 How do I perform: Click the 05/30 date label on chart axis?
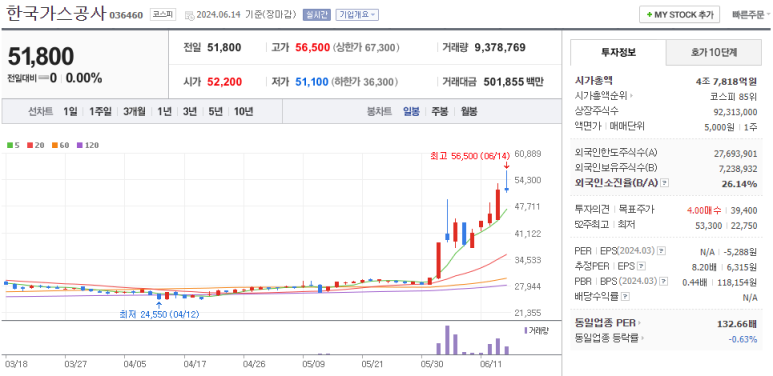[x=432, y=364]
